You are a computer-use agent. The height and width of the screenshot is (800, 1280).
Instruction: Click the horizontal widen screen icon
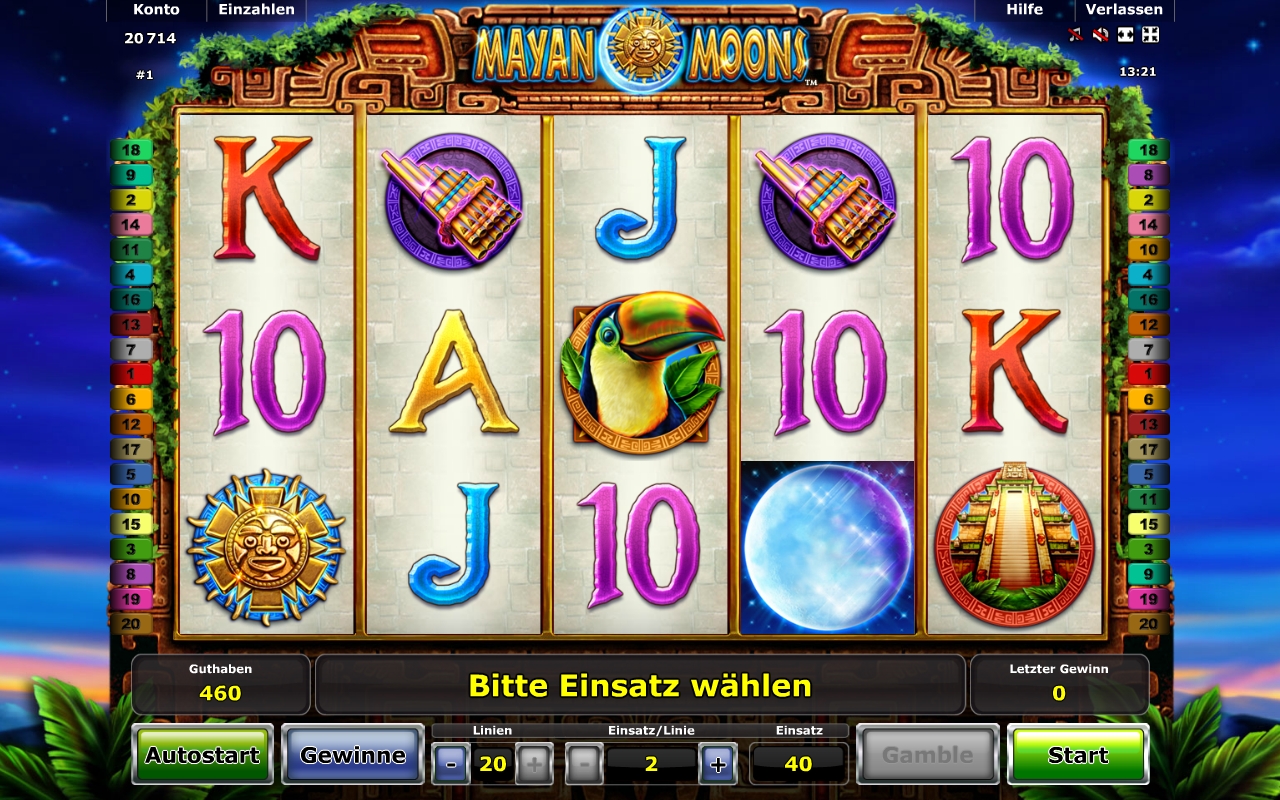coord(1126,35)
